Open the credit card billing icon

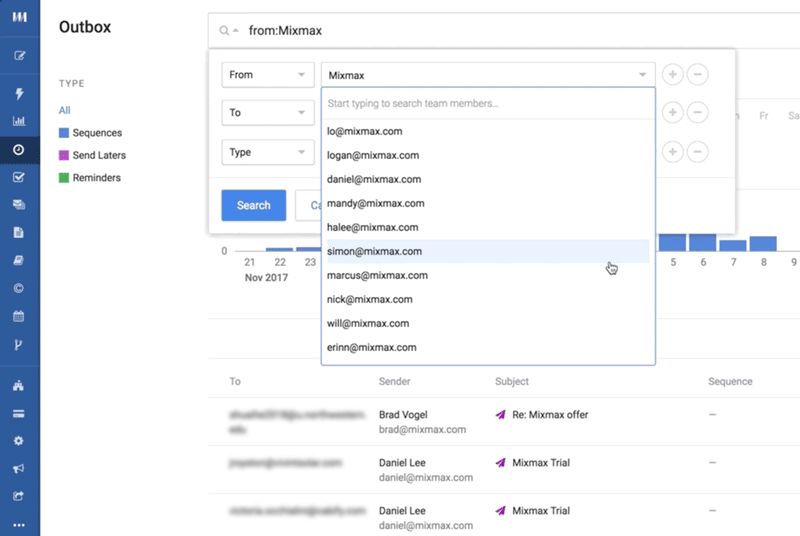[x=19, y=414]
